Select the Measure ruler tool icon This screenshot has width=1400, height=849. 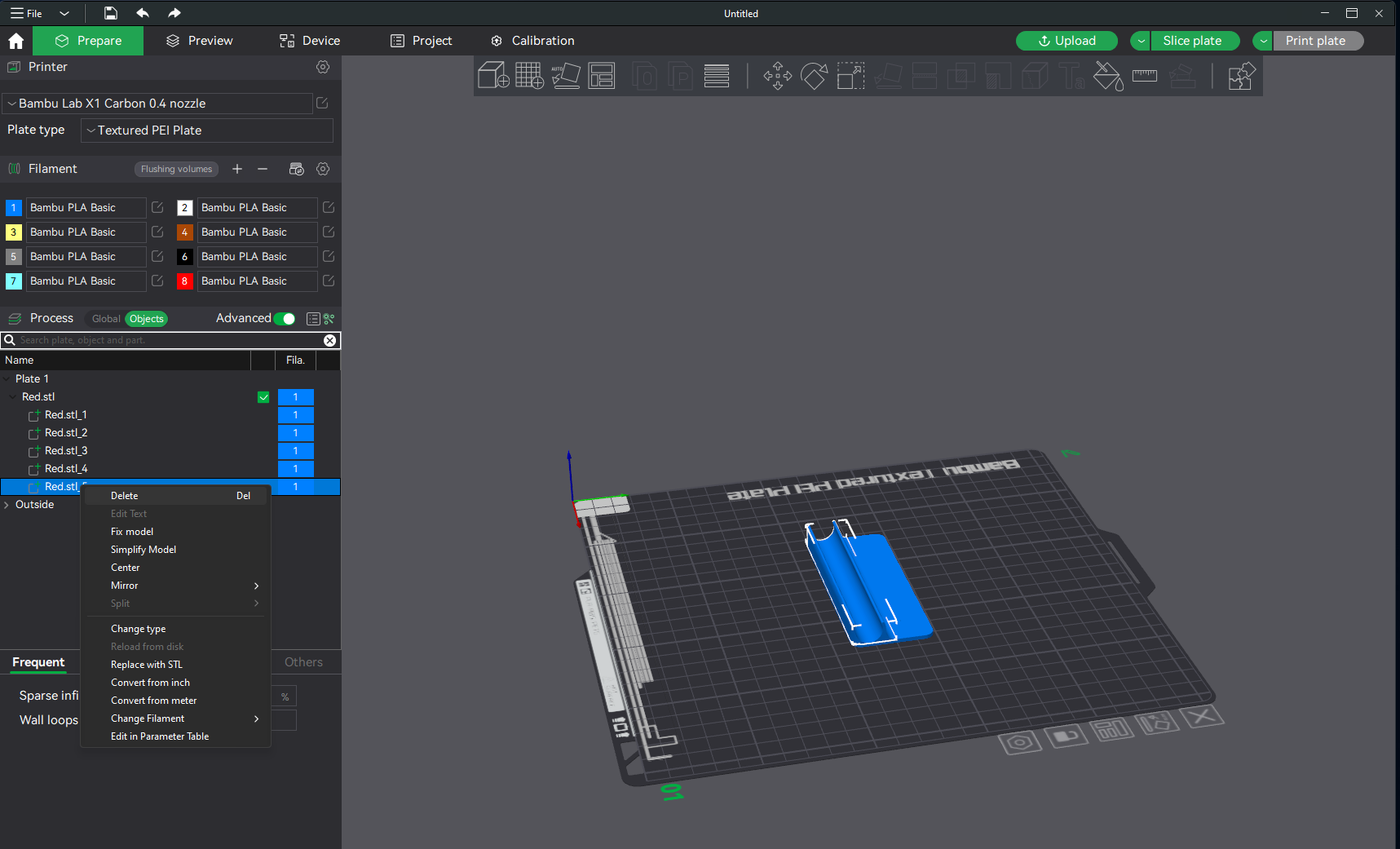(1145, 76)
